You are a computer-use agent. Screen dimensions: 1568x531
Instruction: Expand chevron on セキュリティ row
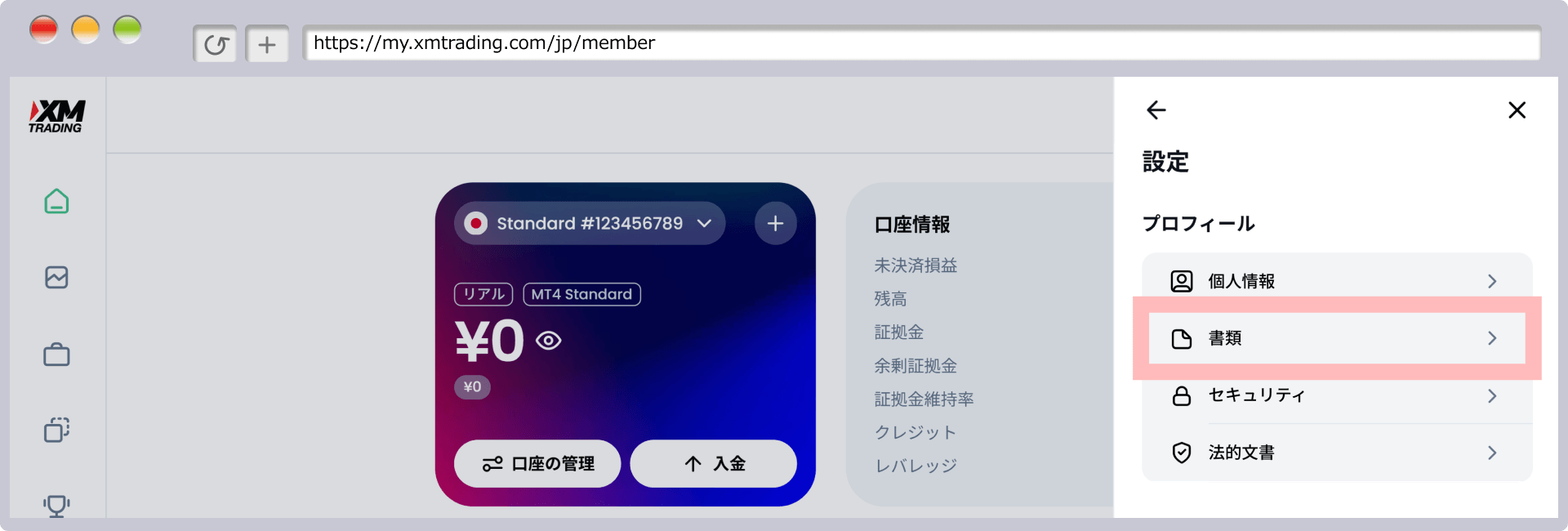[x=1492, y=395]
